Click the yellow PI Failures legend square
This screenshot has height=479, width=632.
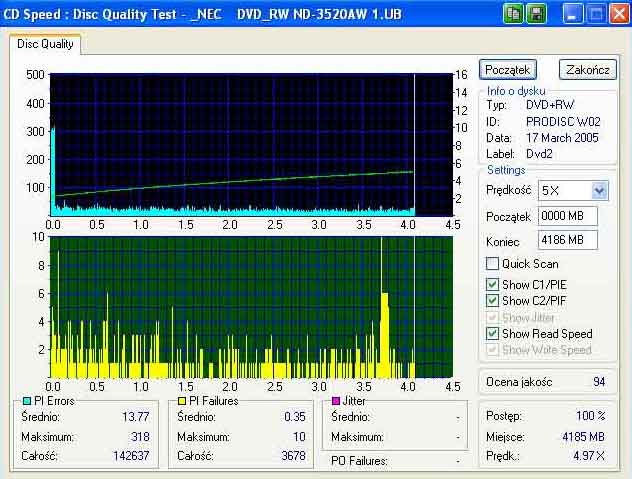point(182,401)
